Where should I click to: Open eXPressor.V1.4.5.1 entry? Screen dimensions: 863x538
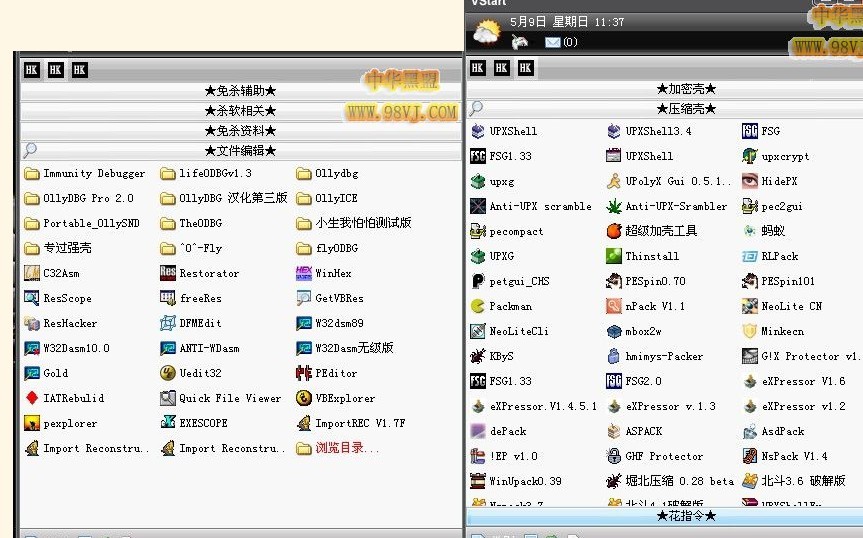click(543, 406)
